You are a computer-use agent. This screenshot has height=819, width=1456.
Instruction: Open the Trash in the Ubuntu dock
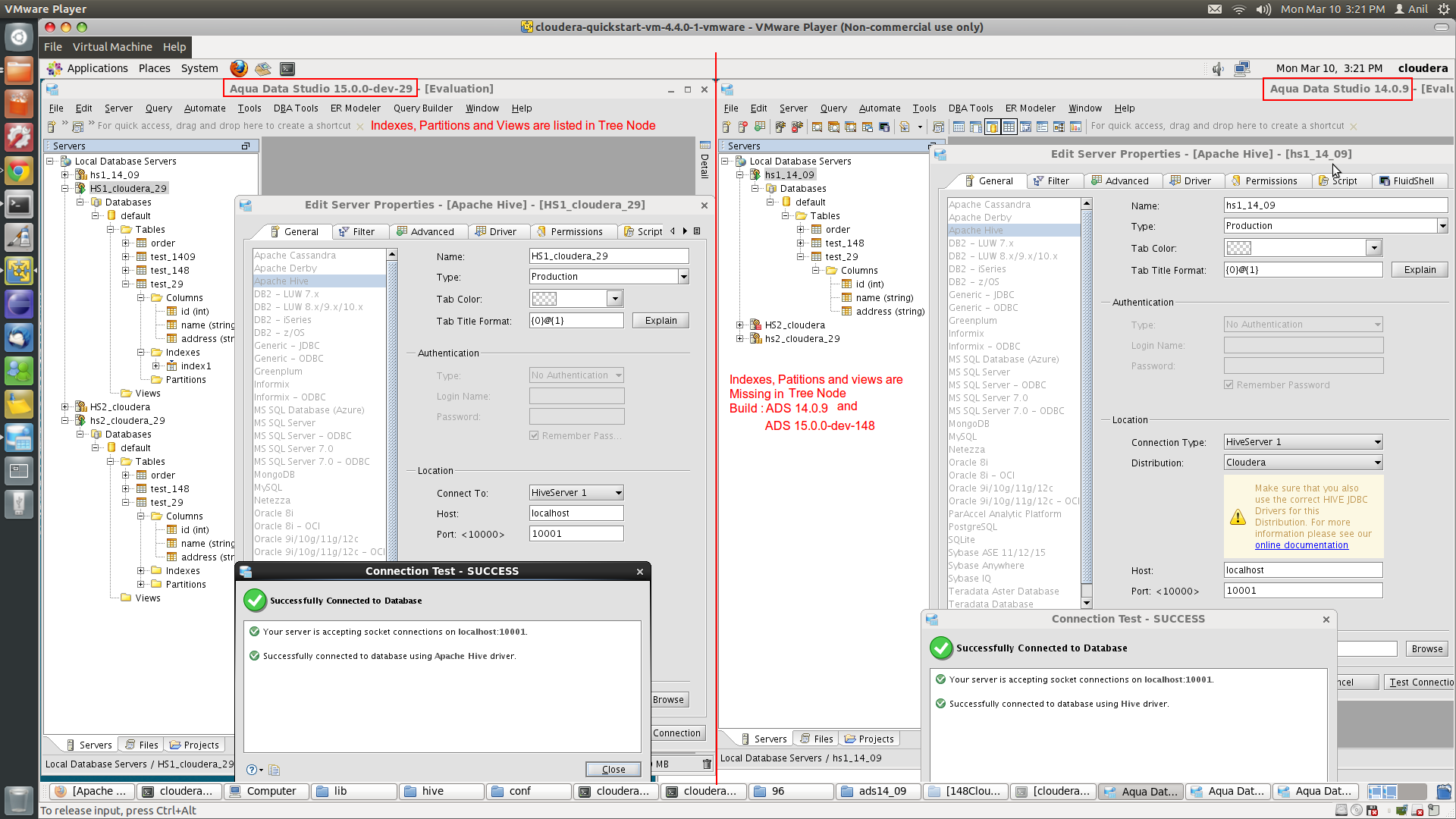point(19,799)
